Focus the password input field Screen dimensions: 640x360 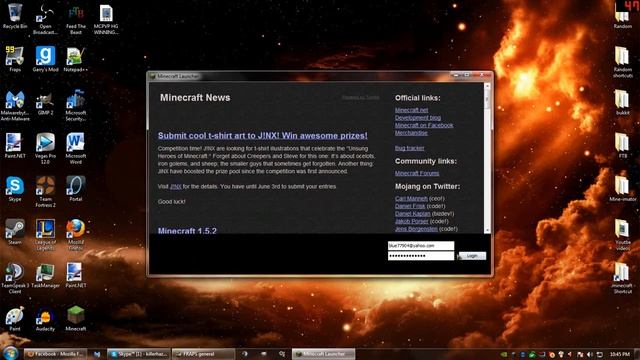point(421,256)
